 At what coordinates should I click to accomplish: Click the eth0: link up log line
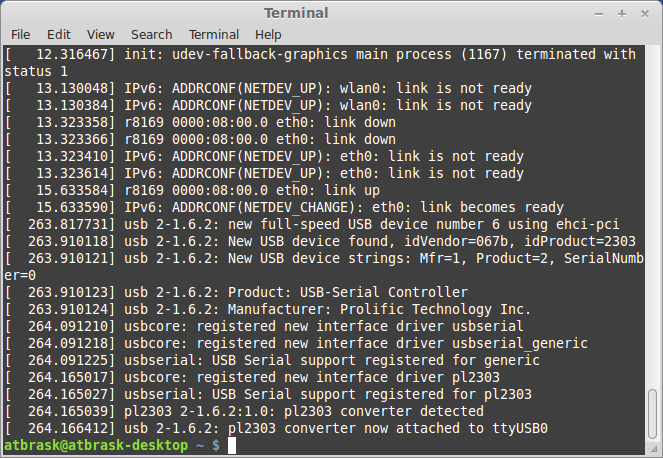click(192, 190)
